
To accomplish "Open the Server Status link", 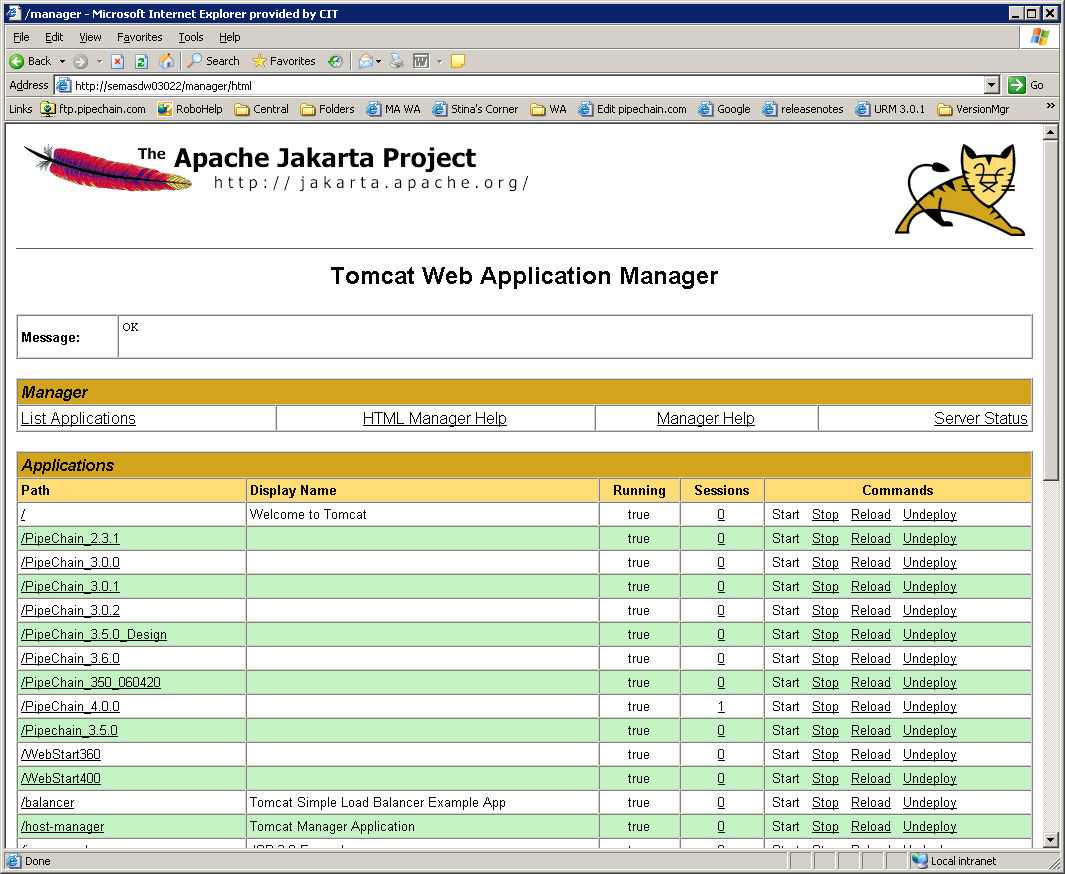I will (x=980, y=419).
